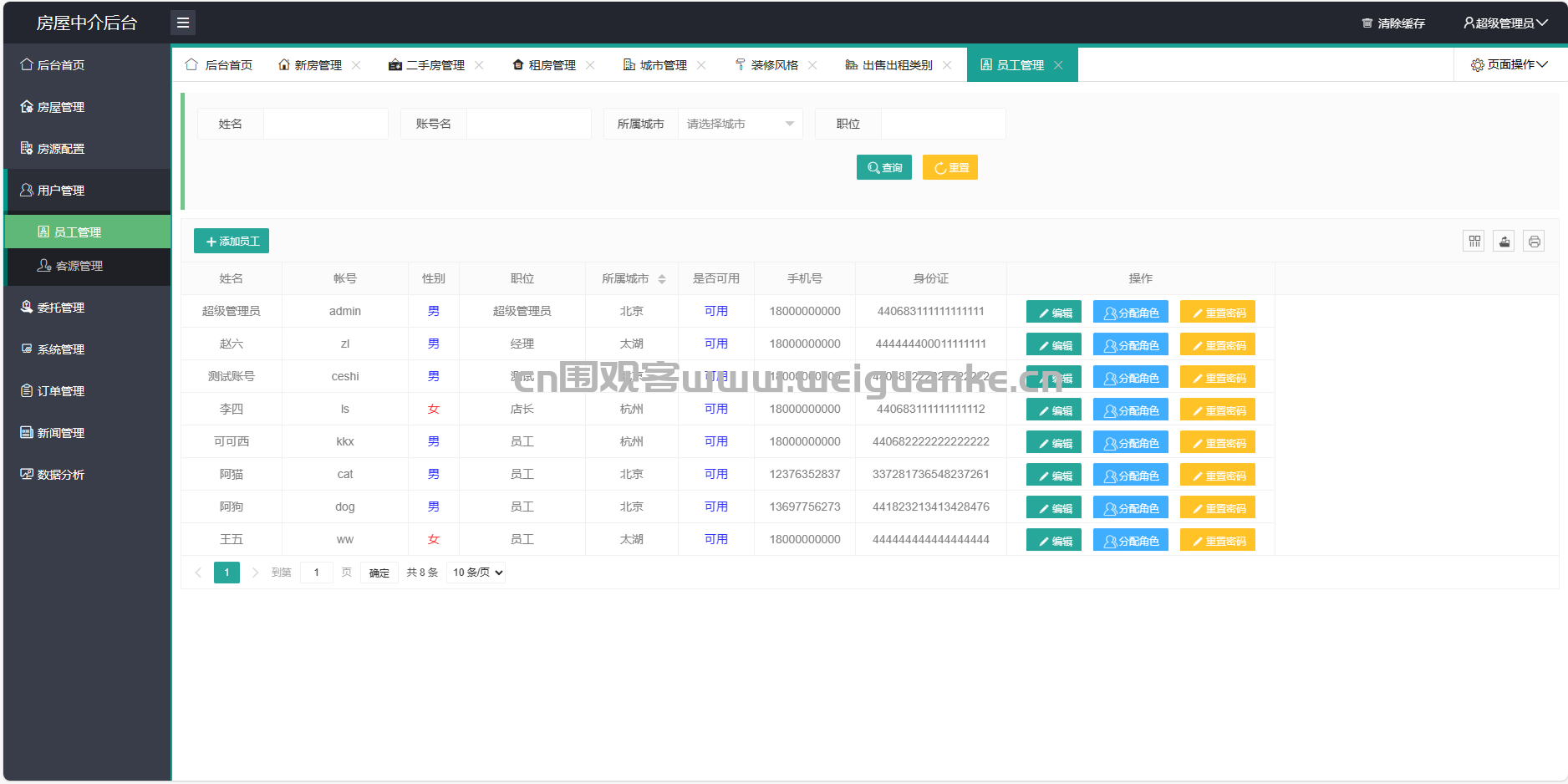
Task: Assign role for 可可西 row
Action: (x=1131, y=442)
